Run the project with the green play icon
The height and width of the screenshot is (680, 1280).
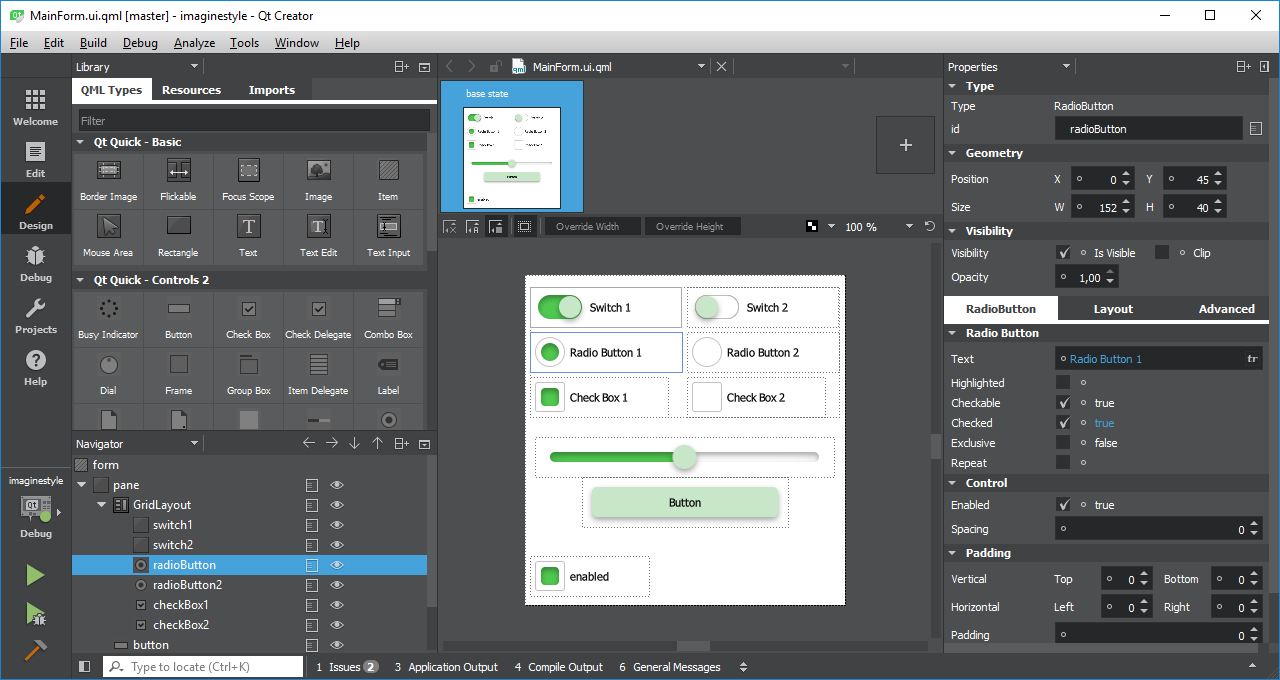click(x=35, y=574)
